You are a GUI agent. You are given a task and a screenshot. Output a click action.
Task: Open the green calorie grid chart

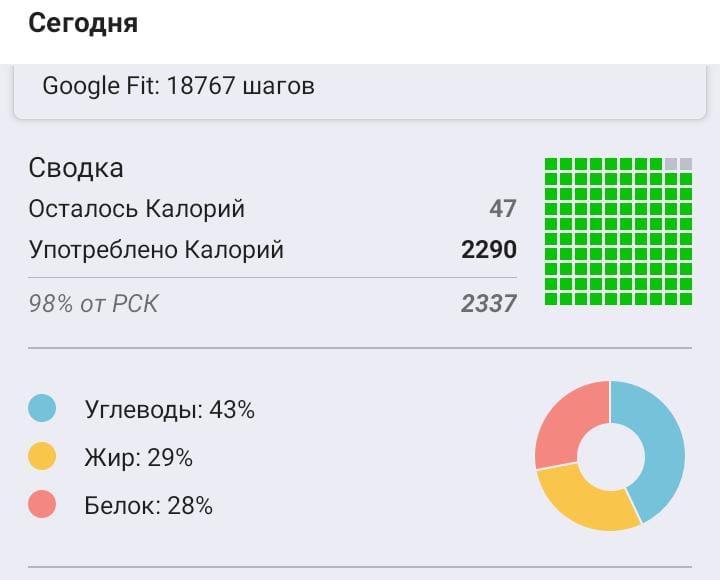click(618, 231)
